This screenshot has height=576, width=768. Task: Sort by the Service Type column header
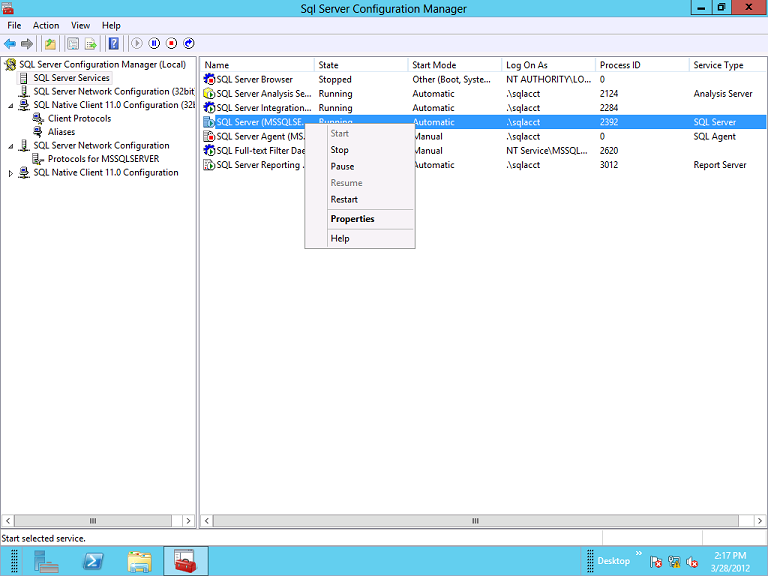(727, 65)
